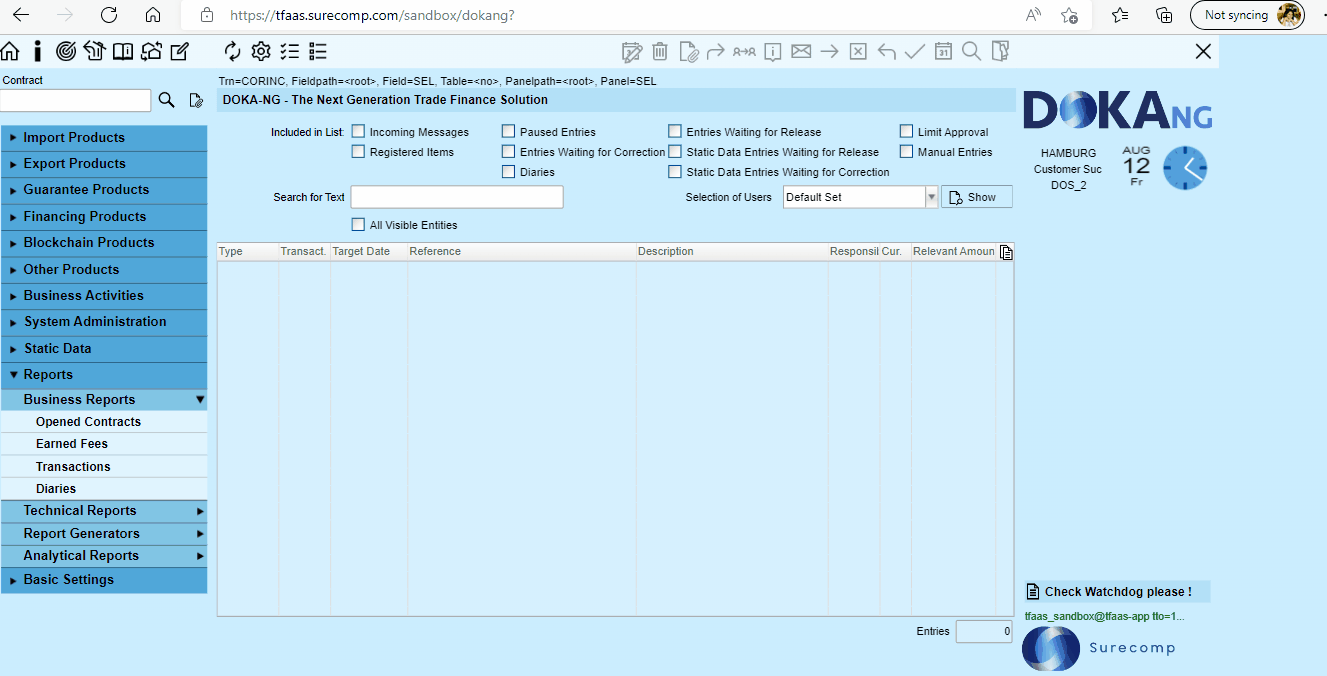Open the Selection of Users dropdown
The width and height of the screenshot is (1327, 676).
(860, 197)
